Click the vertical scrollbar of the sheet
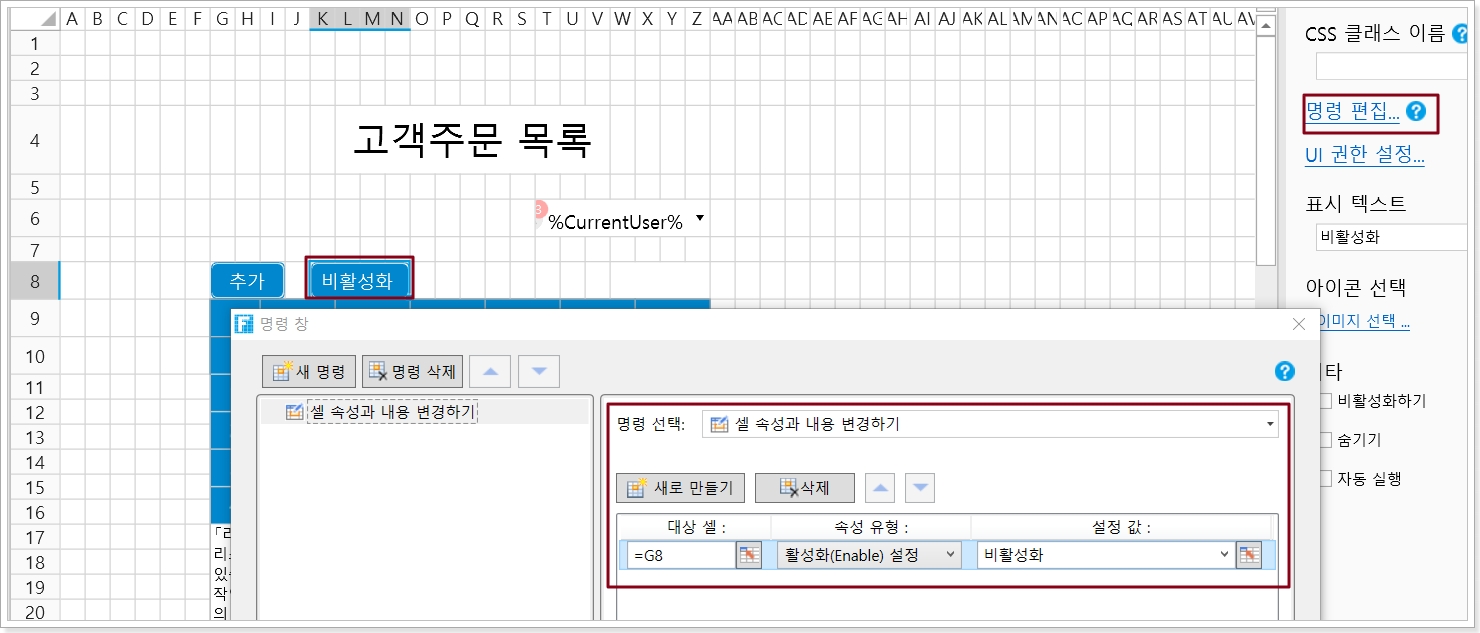The width and height of the screenshot is (1480, 633). tap(1265, 140)
